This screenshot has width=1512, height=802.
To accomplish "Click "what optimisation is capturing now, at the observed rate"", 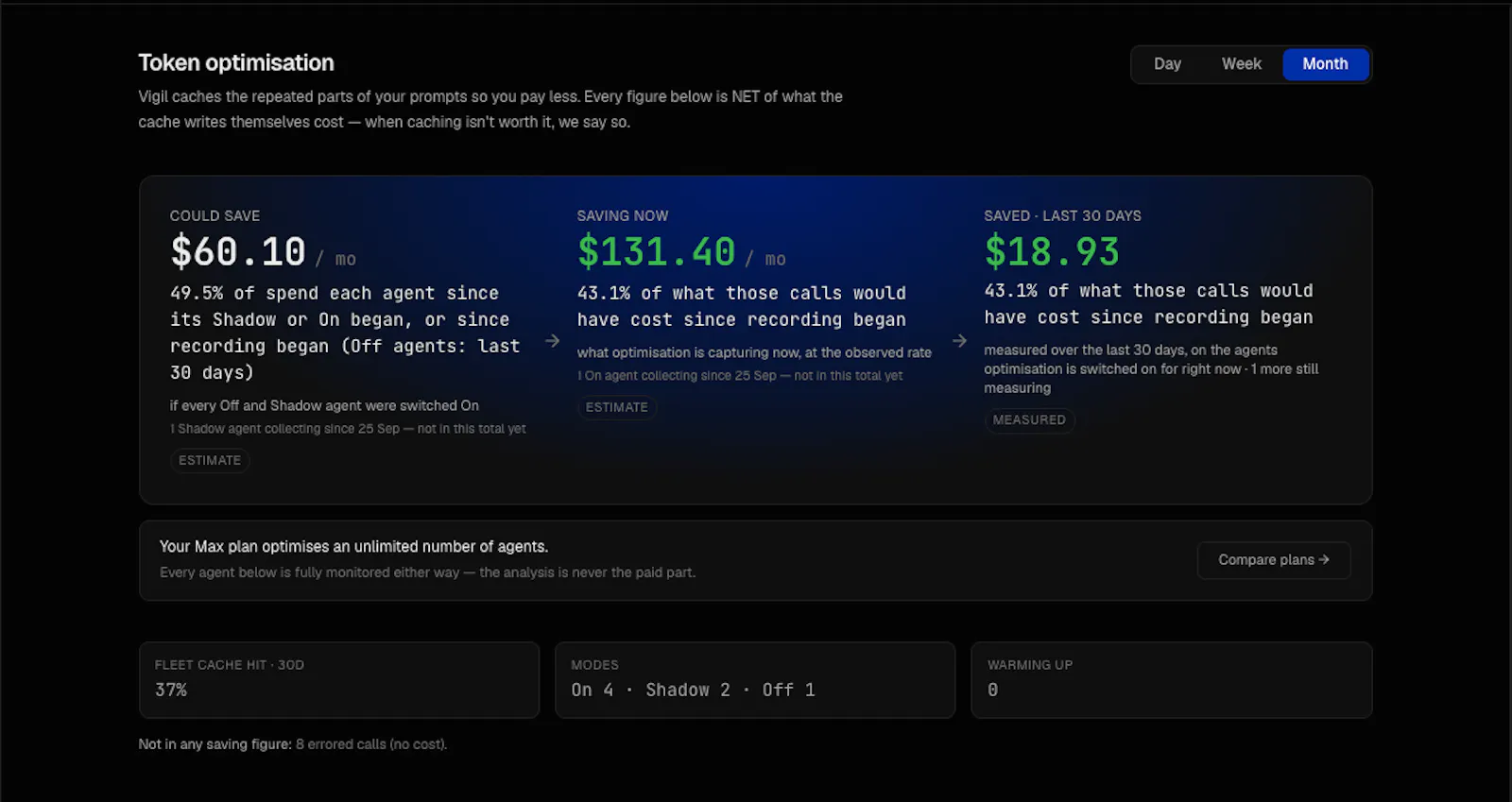I will click(754, 352).
